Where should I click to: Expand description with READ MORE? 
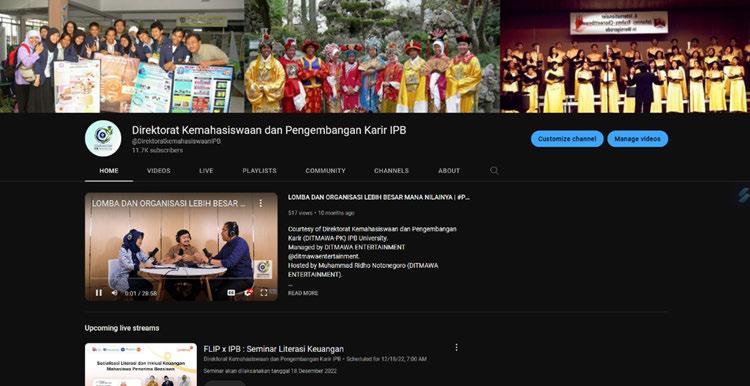point(303,293)
